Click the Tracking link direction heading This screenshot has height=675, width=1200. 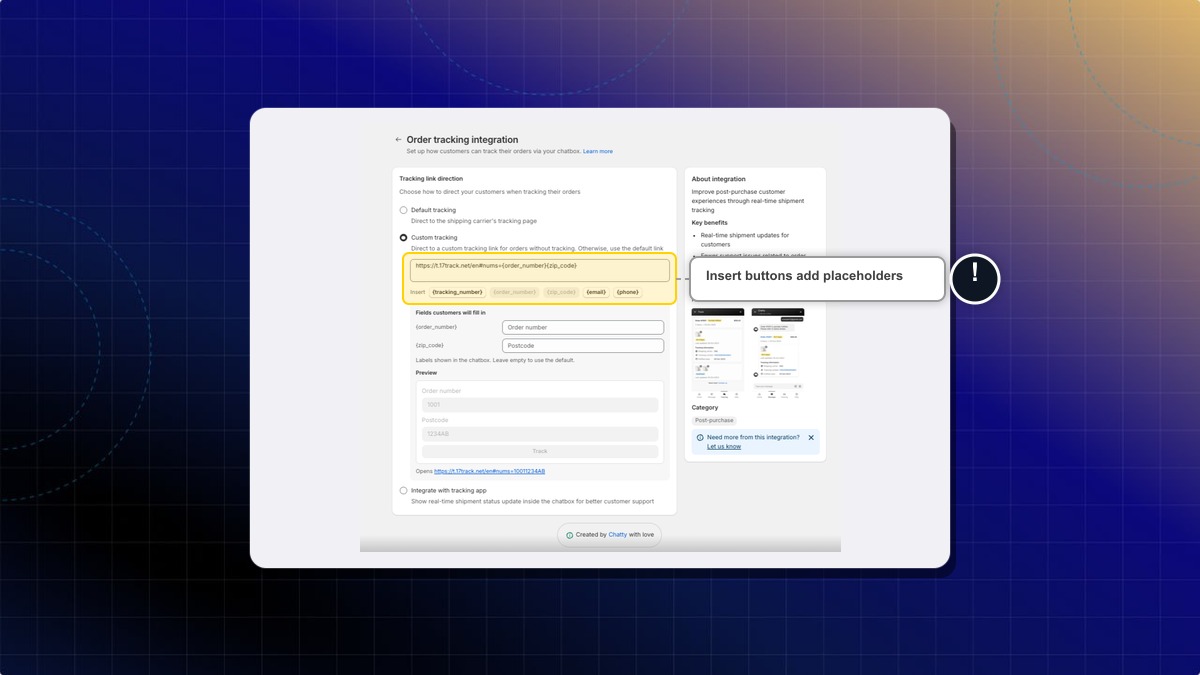coord(431,179)
